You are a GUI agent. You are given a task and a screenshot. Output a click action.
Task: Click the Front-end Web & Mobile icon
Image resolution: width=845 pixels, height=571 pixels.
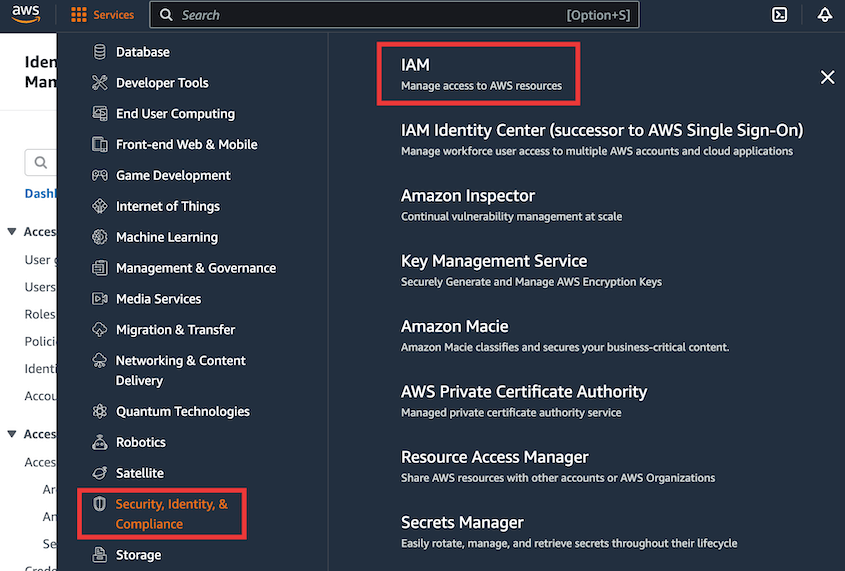pyautogui.click(x=100, y=144)
